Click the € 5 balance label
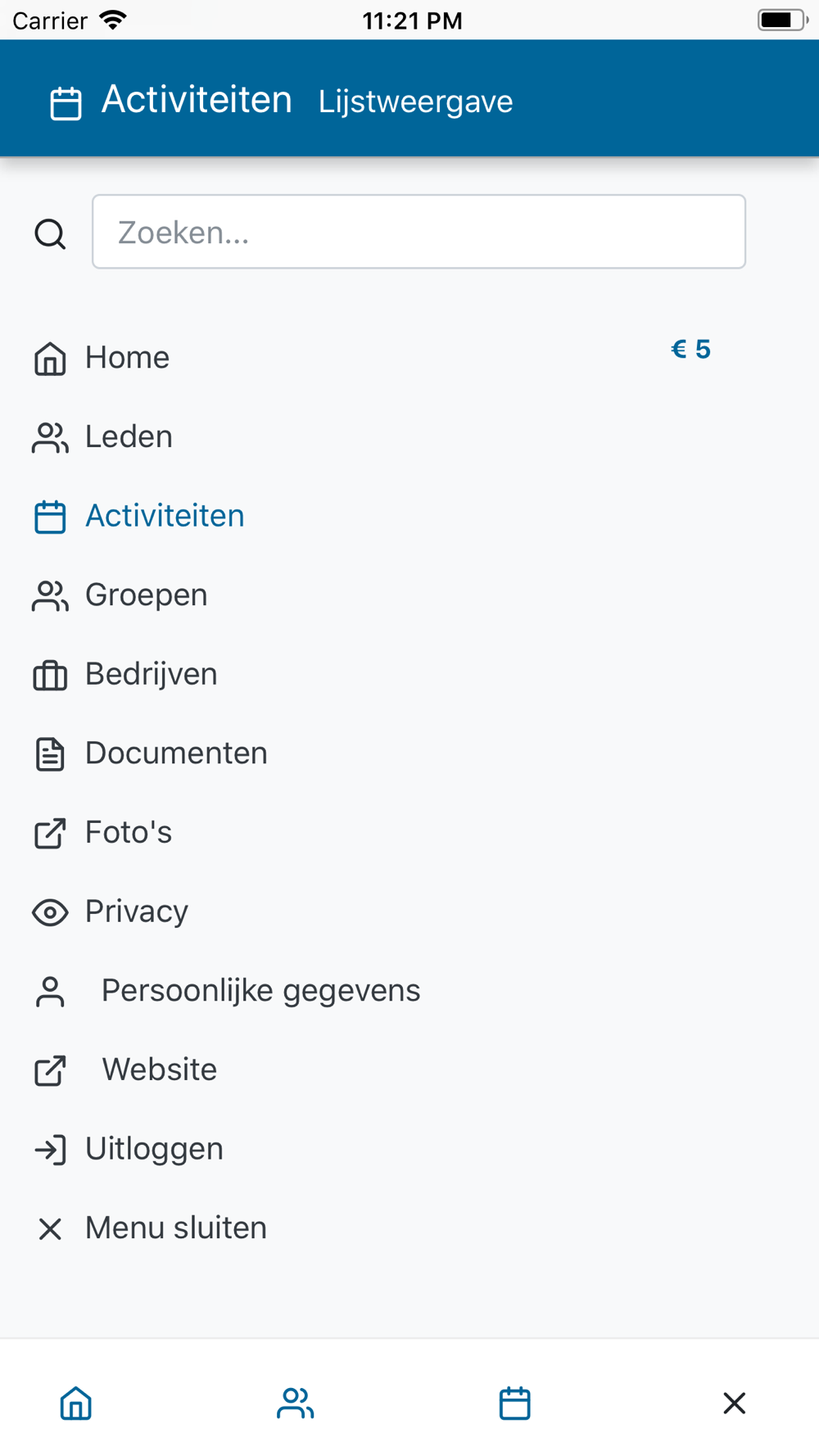This screenshot has width=819, height=1456. click(x=690, y=350)
